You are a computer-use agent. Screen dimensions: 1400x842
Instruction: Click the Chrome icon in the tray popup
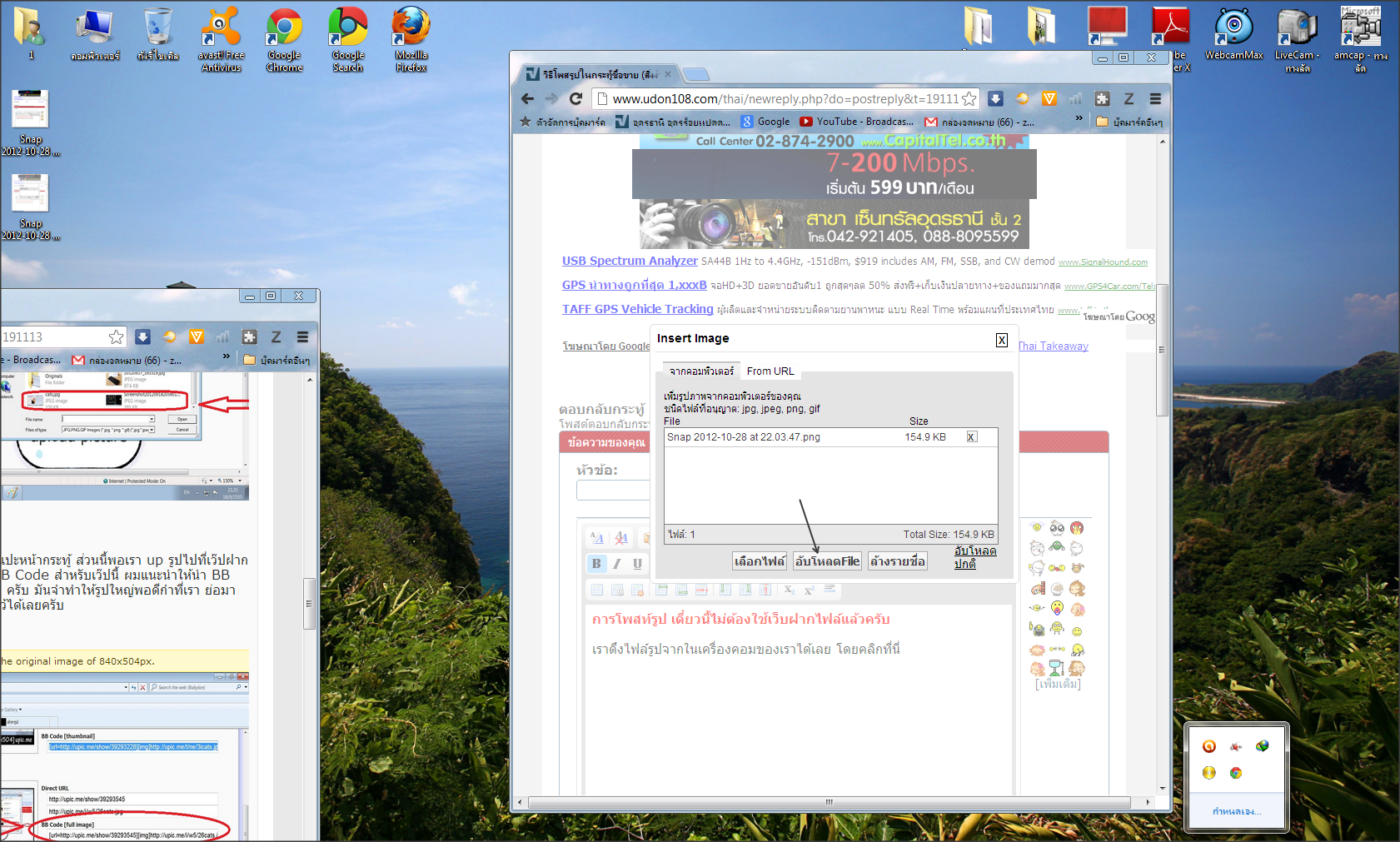coord(1236,773)
